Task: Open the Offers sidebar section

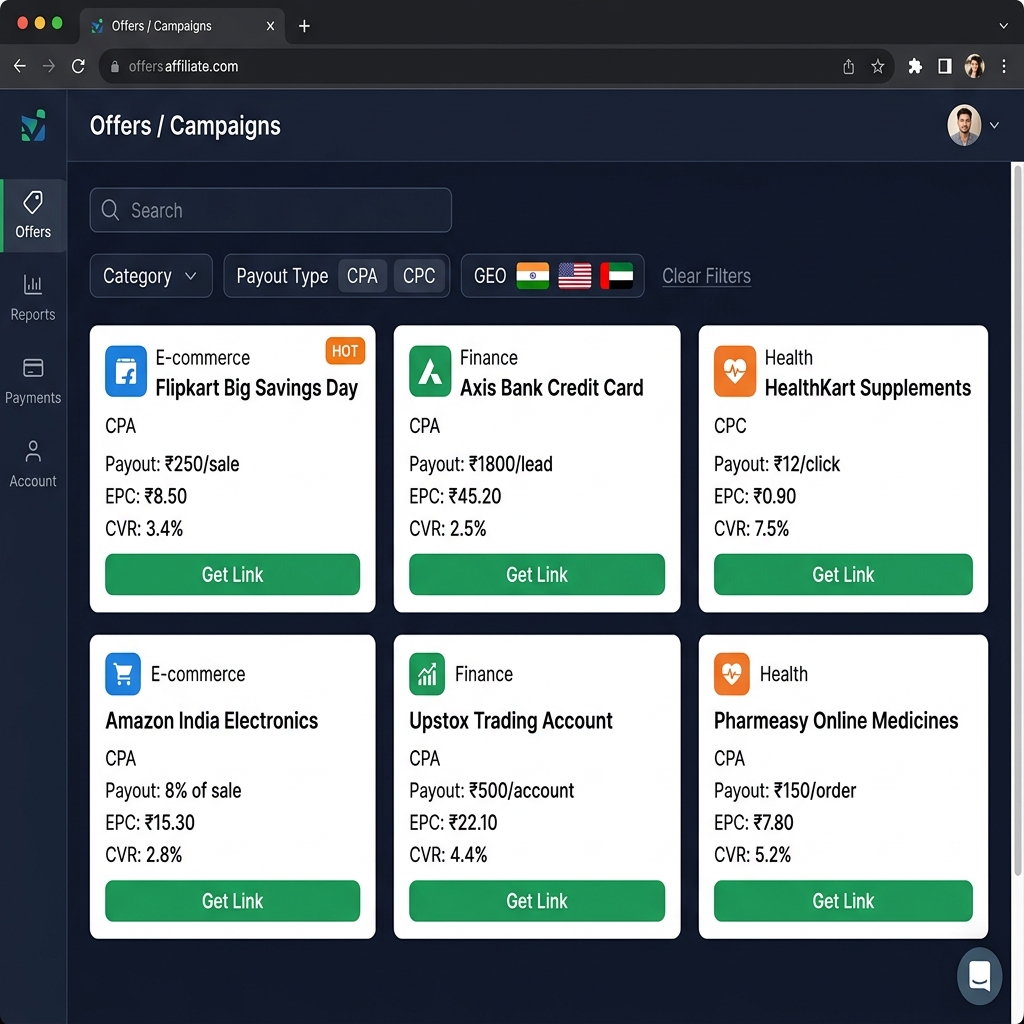Action: 33,216
